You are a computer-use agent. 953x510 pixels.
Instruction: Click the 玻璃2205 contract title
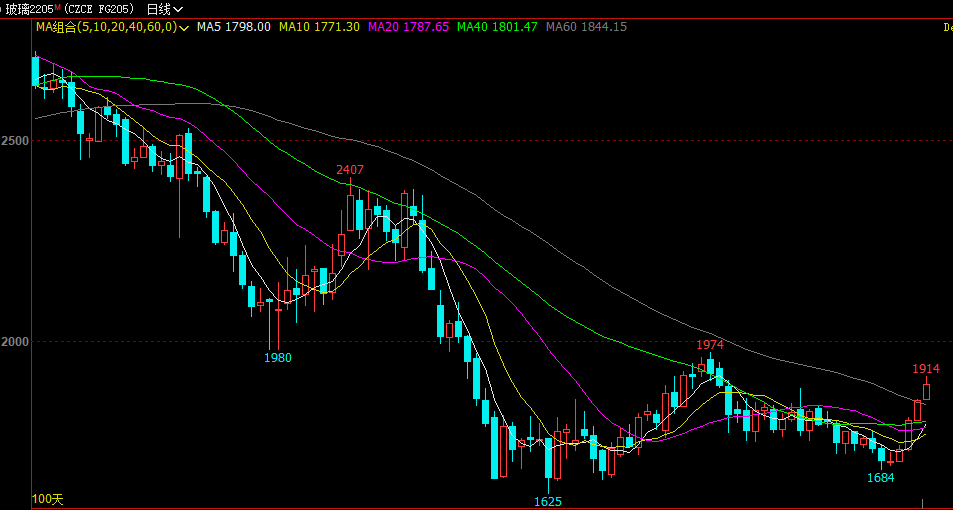(28, 8)
